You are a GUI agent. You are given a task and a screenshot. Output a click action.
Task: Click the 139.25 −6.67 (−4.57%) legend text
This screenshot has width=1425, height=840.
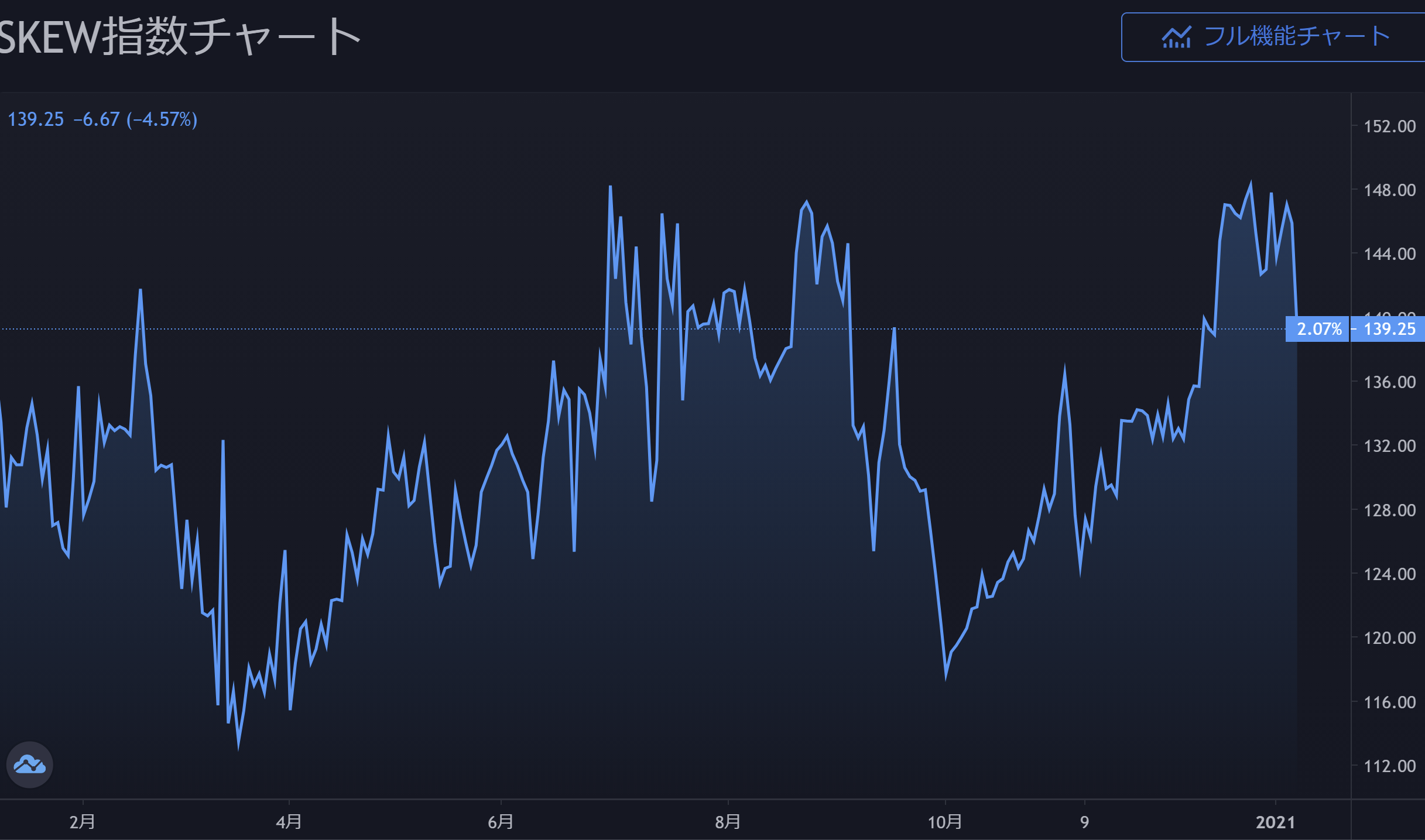102,119
